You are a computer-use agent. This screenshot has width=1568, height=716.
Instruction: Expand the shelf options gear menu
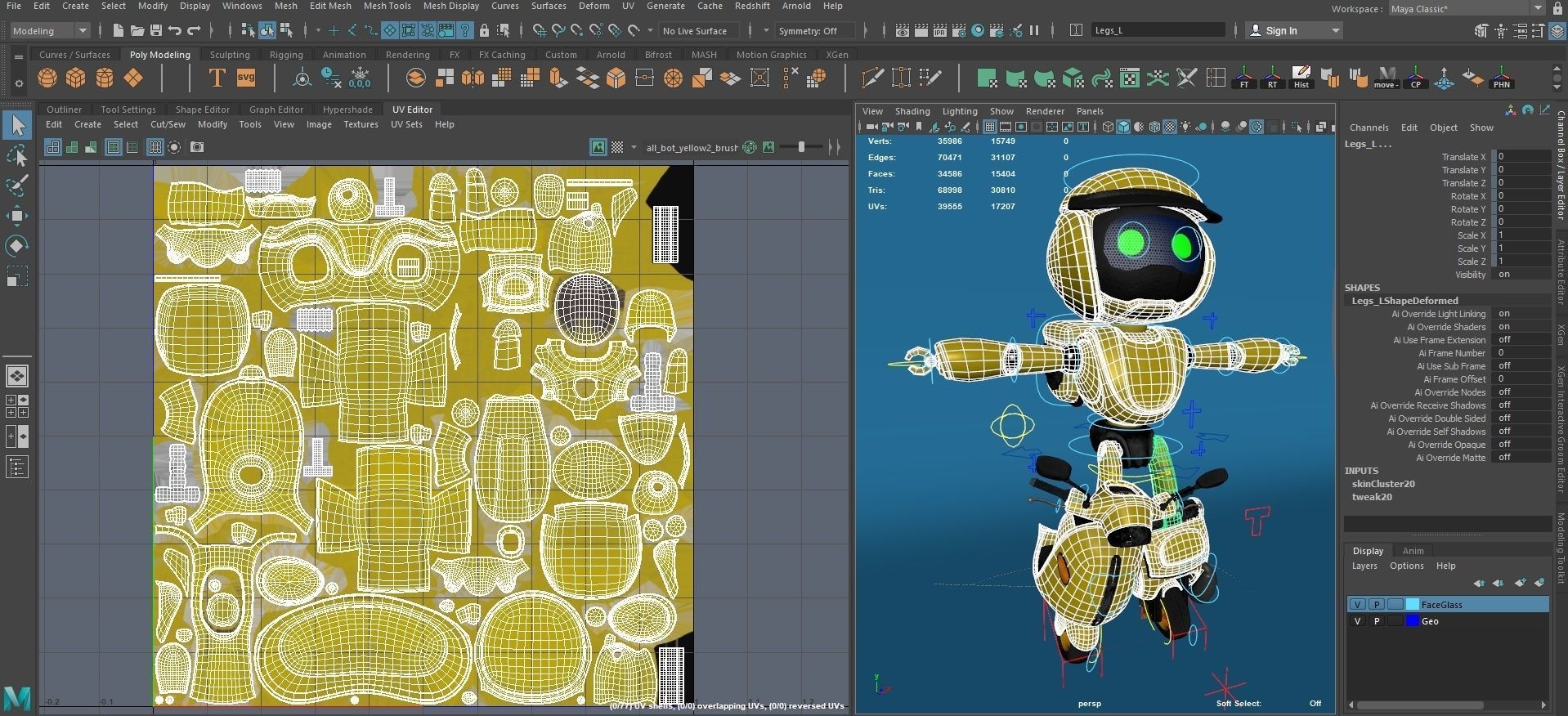pos(18,83)
